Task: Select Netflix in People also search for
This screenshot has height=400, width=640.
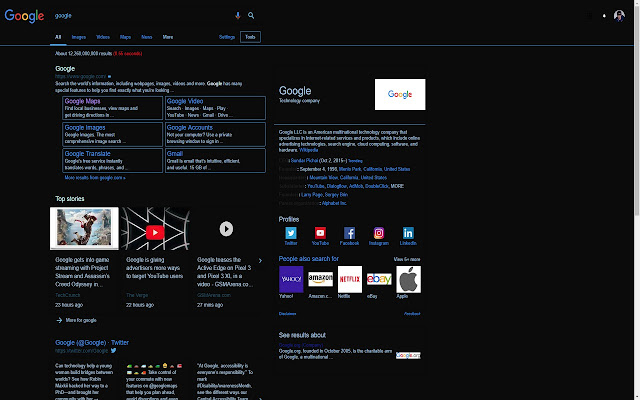Action: (350, 279)
